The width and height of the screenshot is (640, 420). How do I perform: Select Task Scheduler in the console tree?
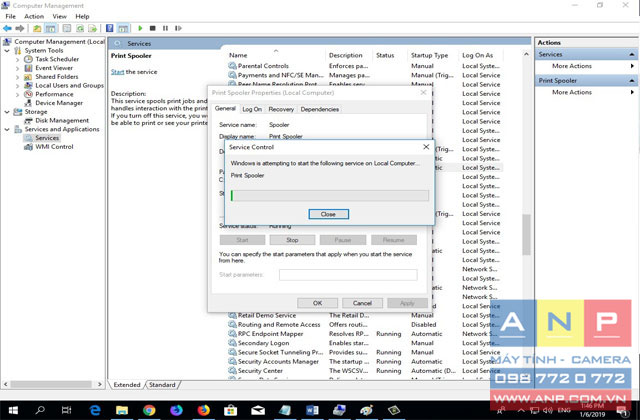pyautogui.click(x=57, y=59)
